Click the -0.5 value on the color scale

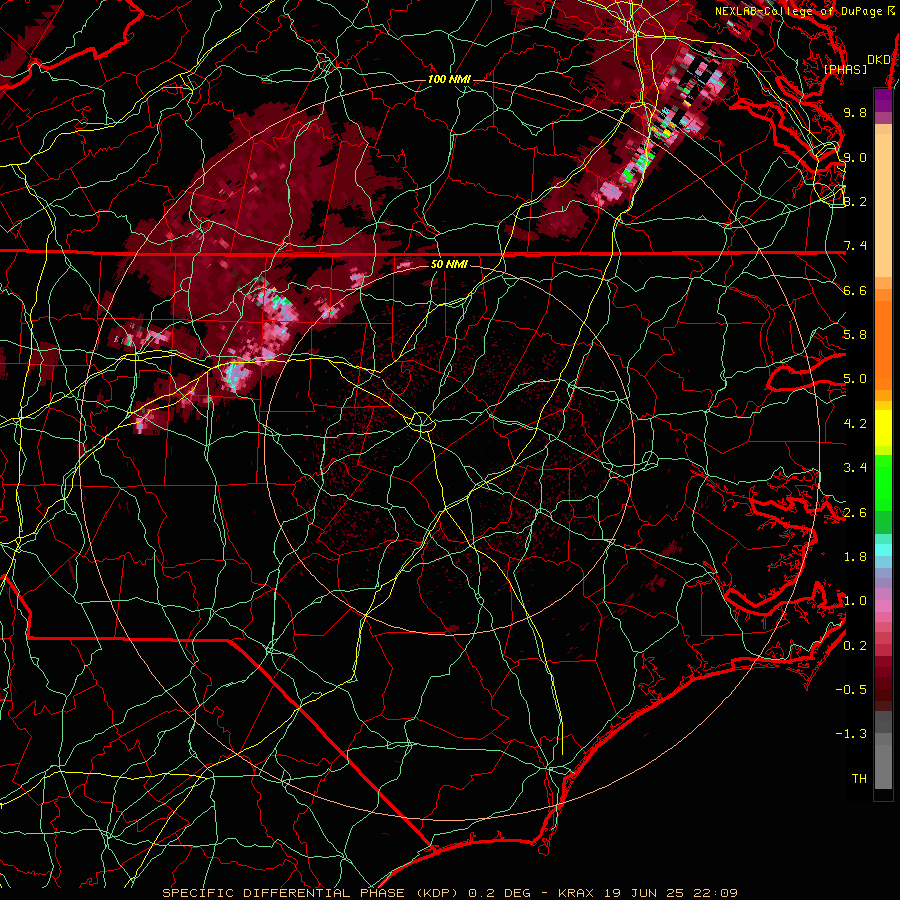pos(851,690)
